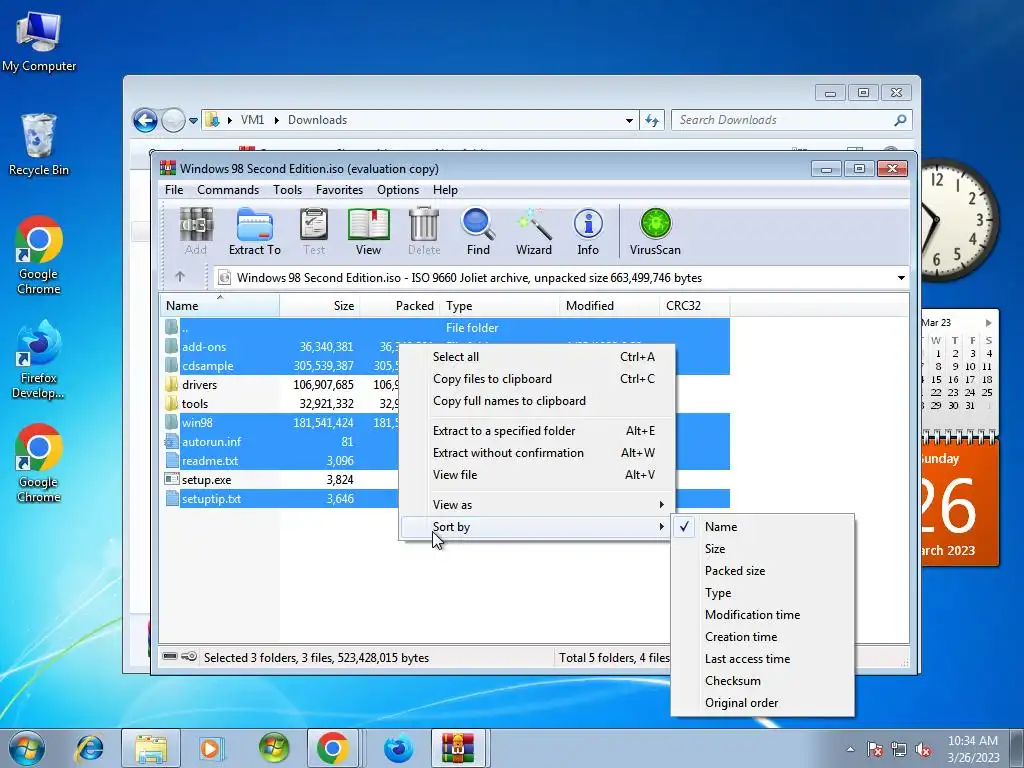Click the Search Downloads field
Screen dimensions: 1024x768
[x=782, y=120]
